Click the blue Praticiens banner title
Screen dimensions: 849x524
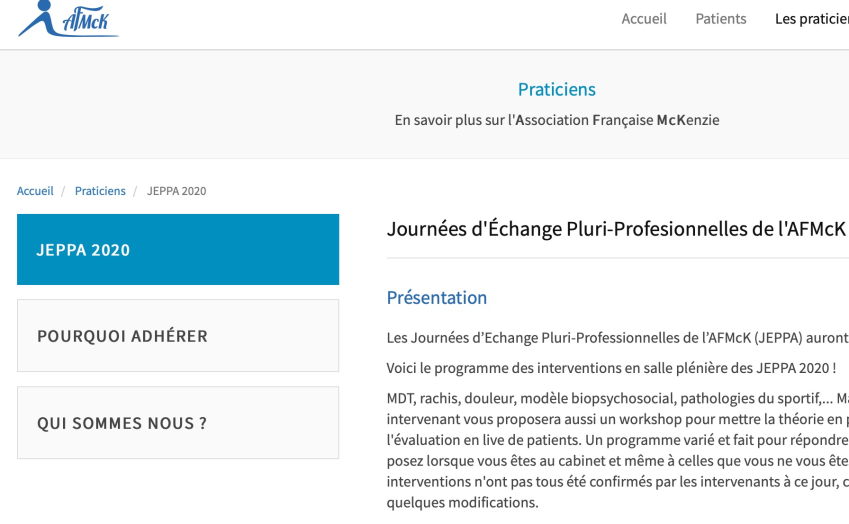click(x=557, y=89)
